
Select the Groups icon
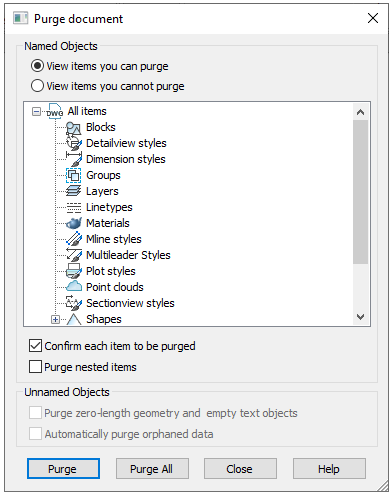(x=73, y=175)
